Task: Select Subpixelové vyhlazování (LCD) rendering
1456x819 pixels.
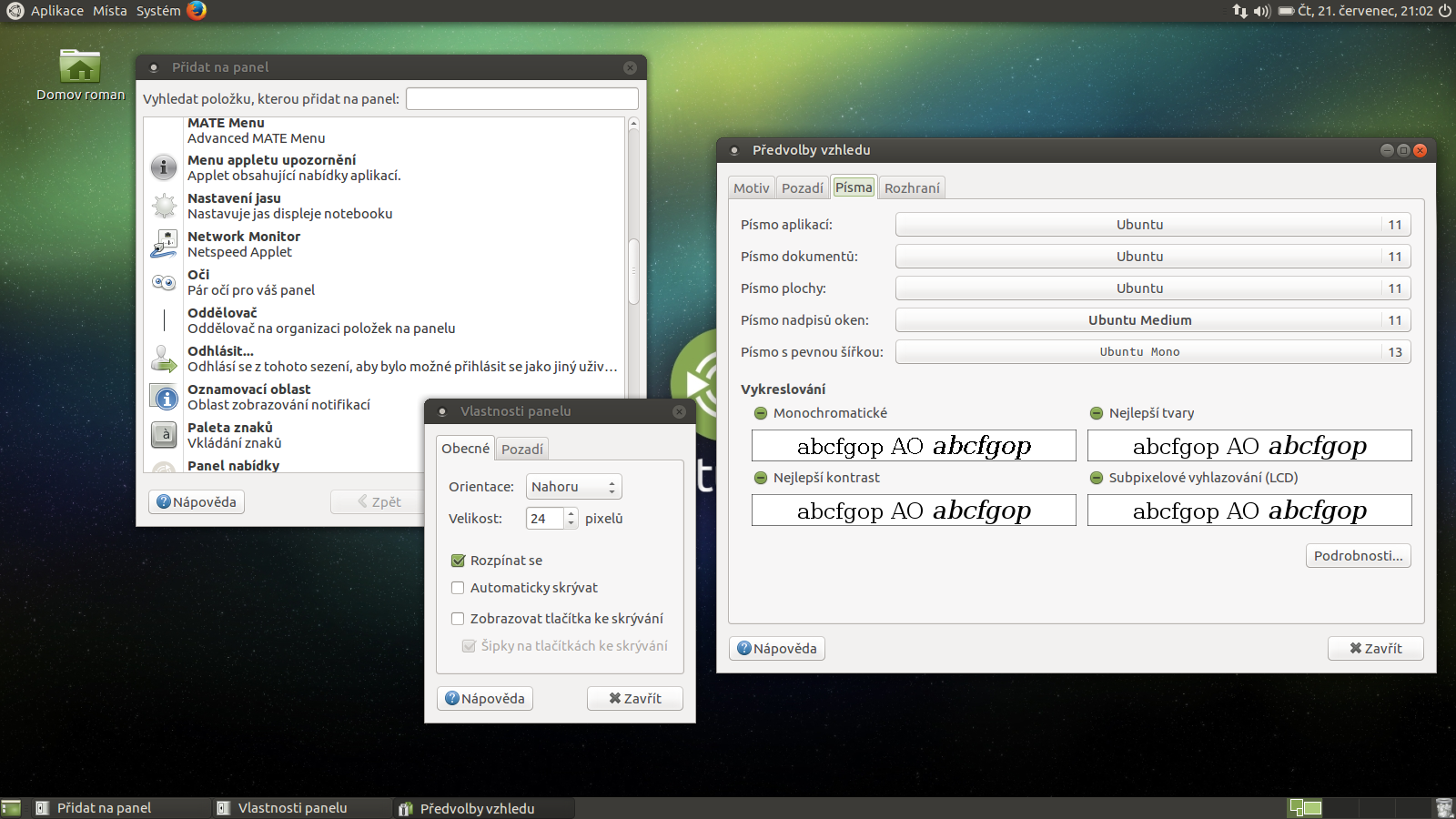Action: pyautogui.click(x=1096, y=477)
